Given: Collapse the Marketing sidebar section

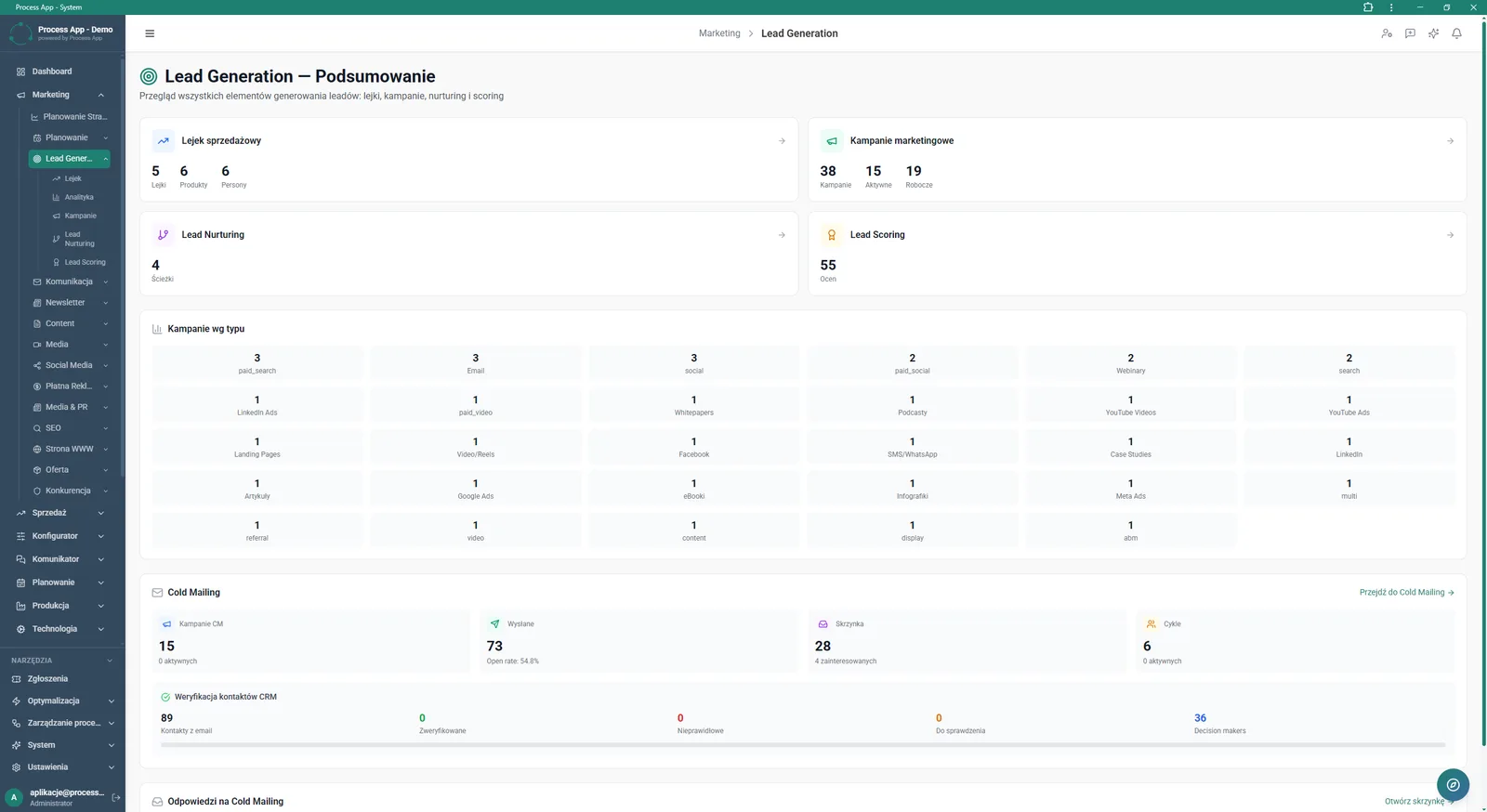Looking at the screenshot, I should pos(100,95).
